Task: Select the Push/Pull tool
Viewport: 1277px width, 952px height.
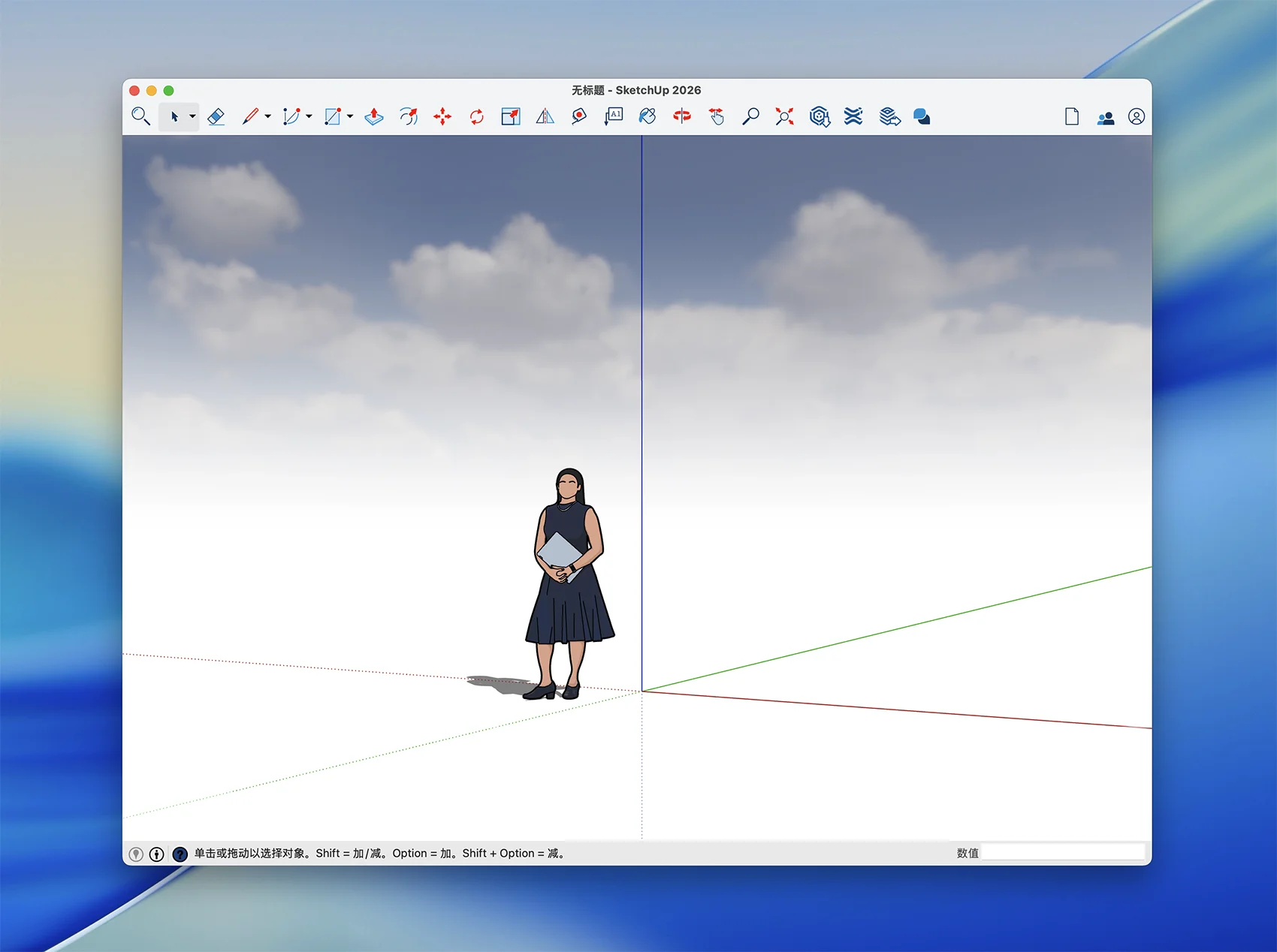Action: point(374,116)
